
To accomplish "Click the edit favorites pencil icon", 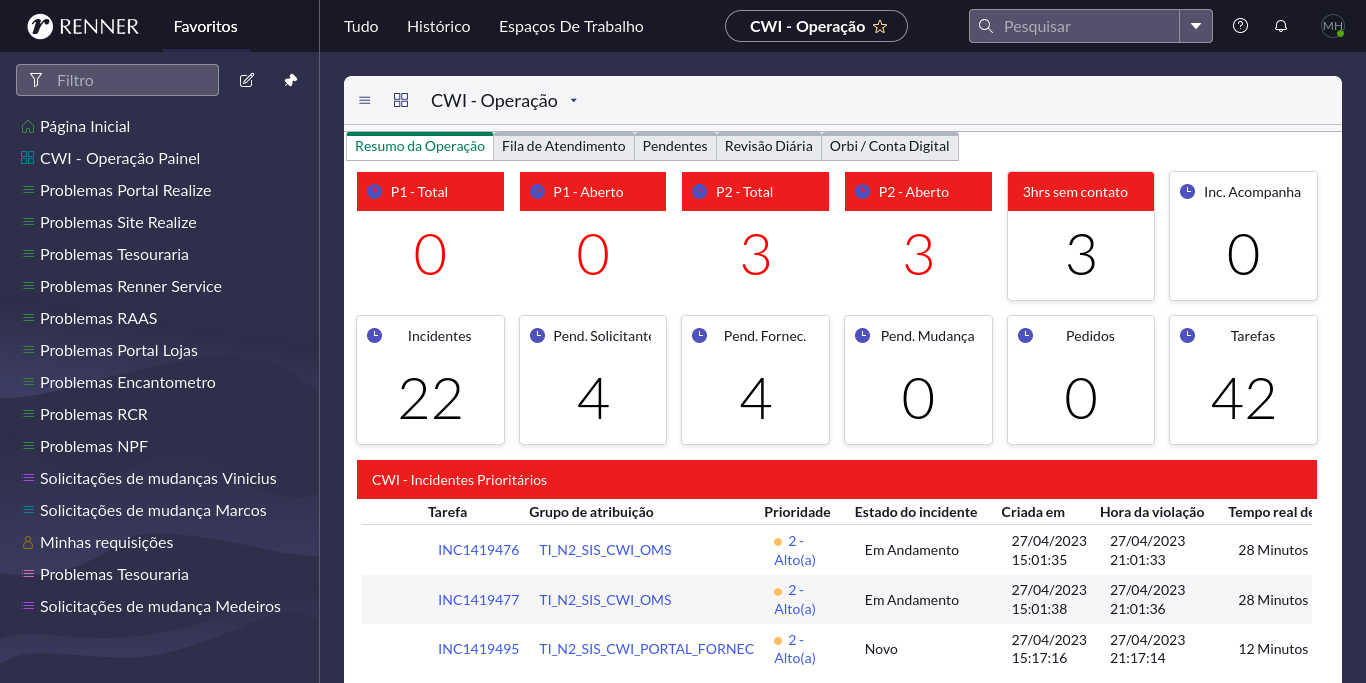I will (x=247, y=80).
